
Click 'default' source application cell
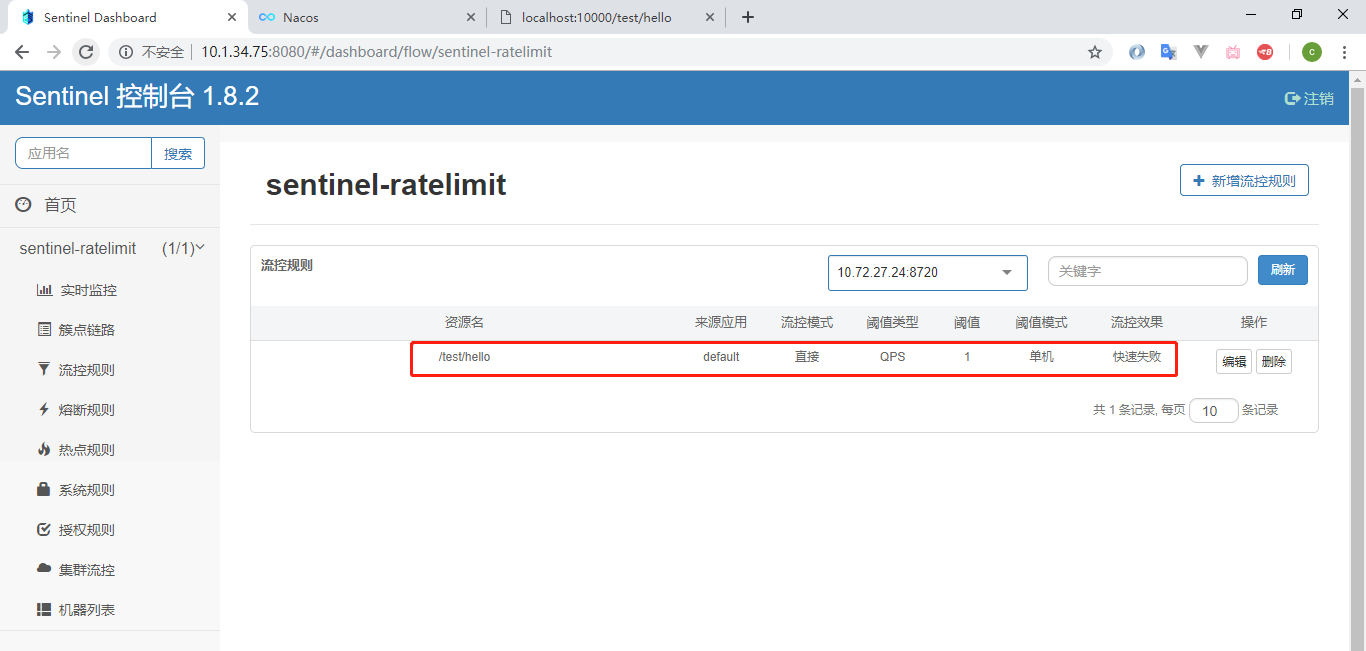721,357
